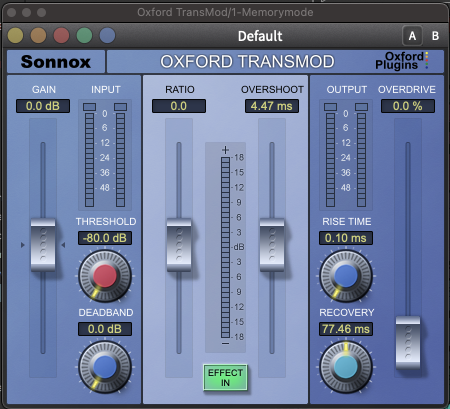Image resolution: width=450 pixels, height=409 pixels.
Task: Click the left OUTPUT meter clip indicator
Action: 330,107
